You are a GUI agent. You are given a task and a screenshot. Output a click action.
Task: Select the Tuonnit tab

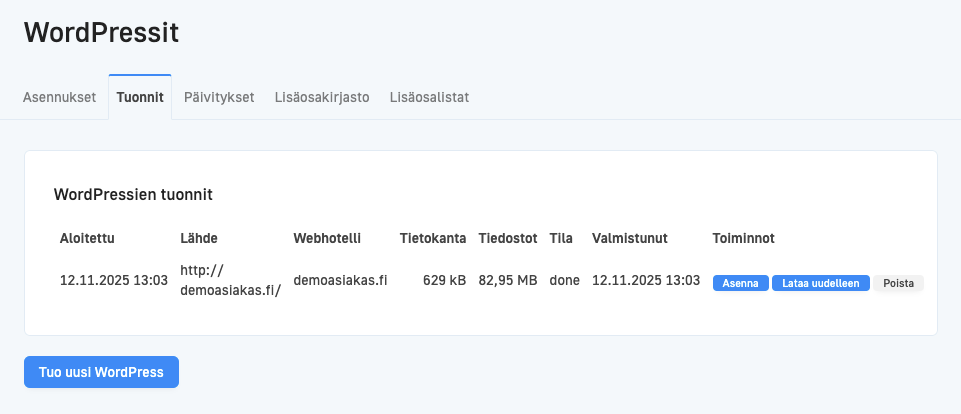pyautogui.click(x=140, y=98)
